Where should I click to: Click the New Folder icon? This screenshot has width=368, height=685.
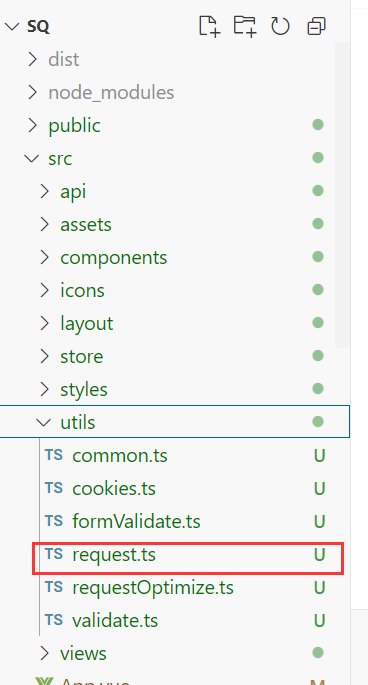(245, 26)
